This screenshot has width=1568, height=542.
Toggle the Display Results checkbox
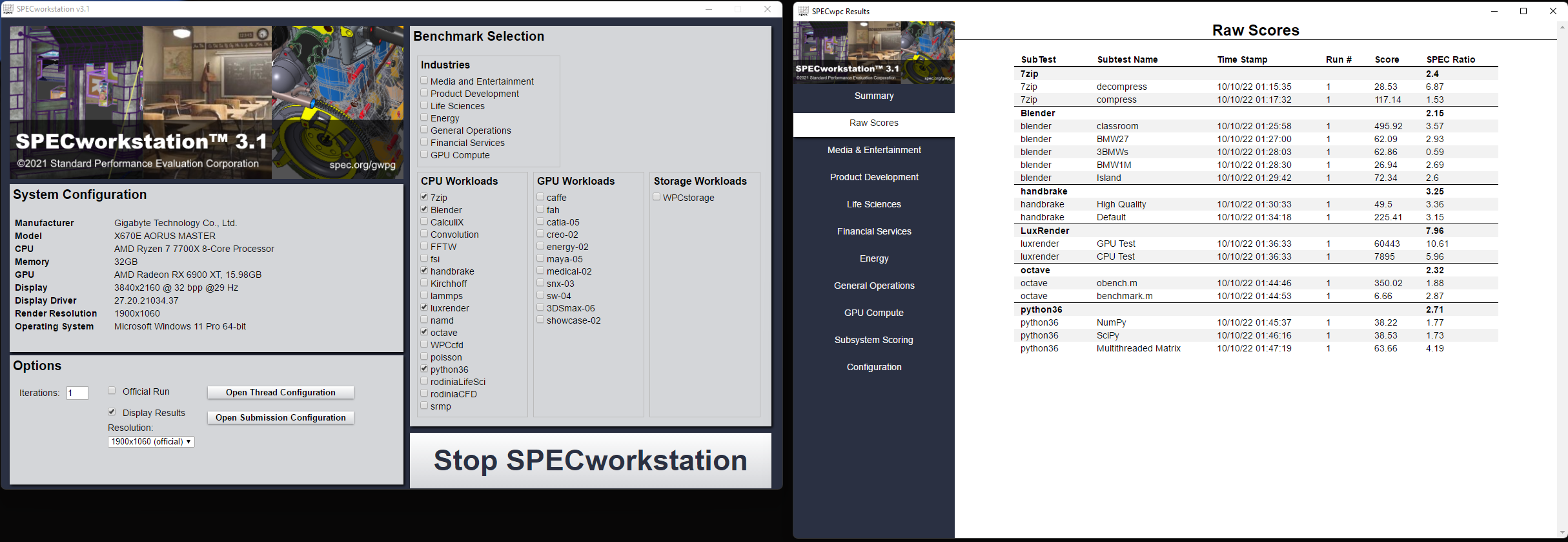tap(112, 412)
